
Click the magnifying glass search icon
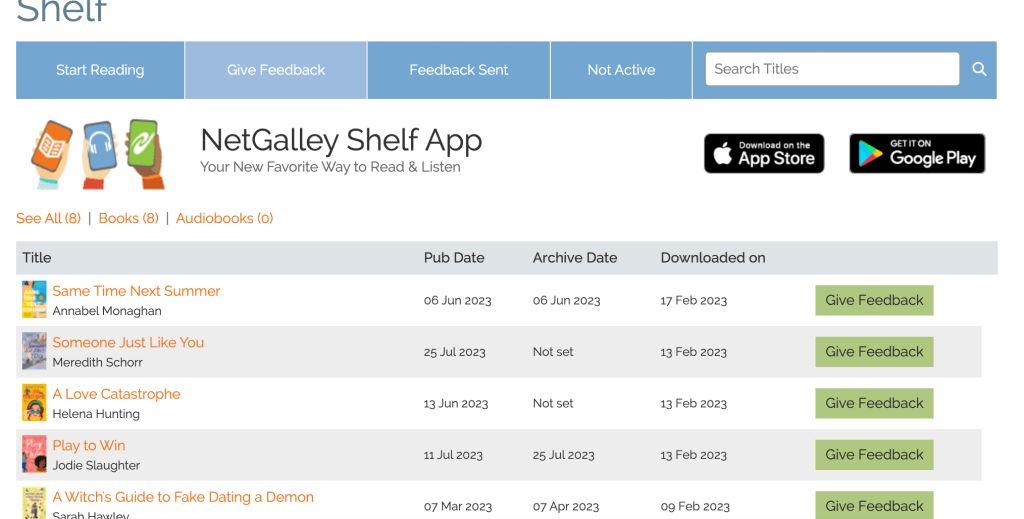pyautogui.click(x=979, y=69)
